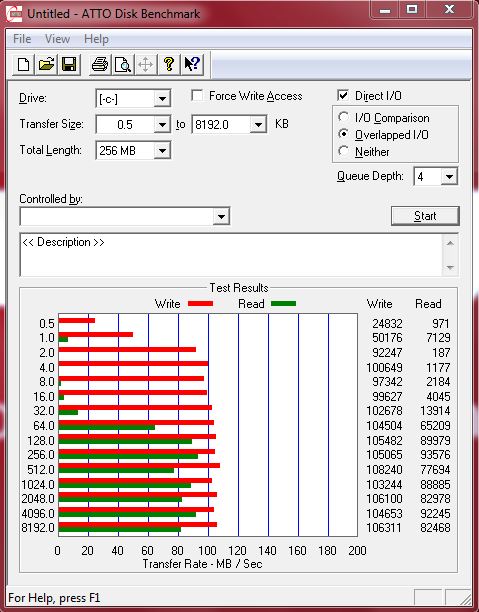Open Print Preview toolbar icon
Screen dimensions: 479x612
123,64
